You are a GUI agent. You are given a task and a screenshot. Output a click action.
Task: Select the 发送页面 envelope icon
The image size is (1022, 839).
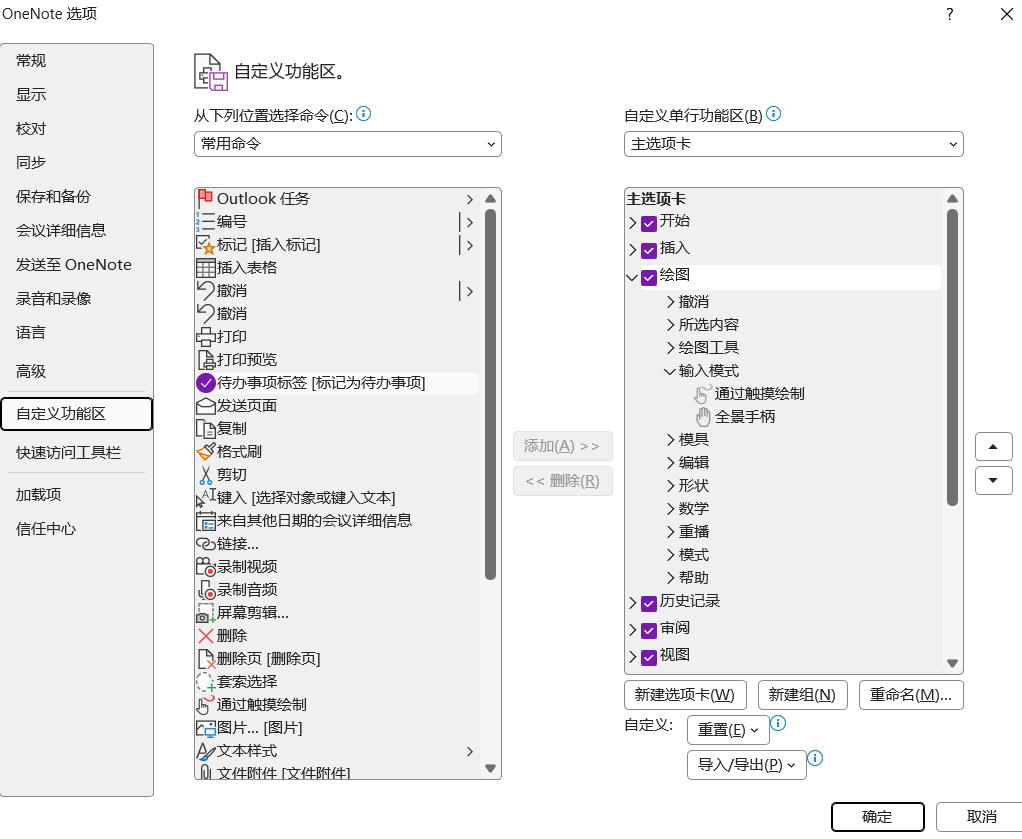click(205, 405)
